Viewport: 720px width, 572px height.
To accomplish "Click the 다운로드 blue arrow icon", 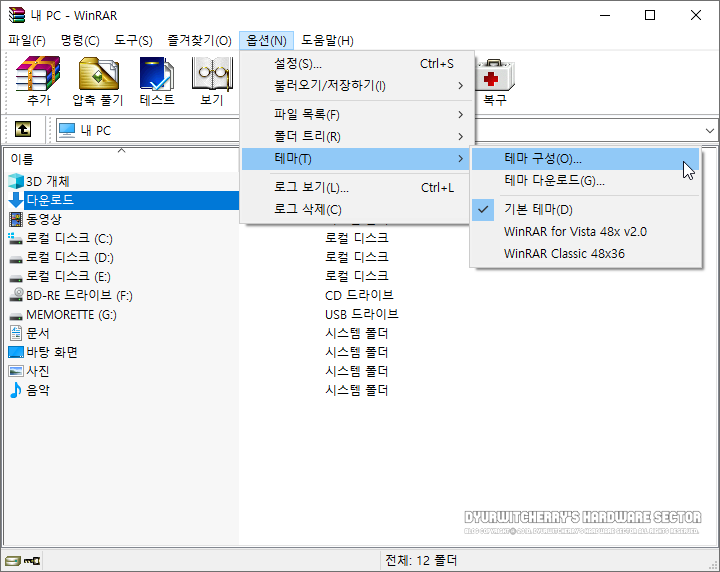I will (16, 200).
